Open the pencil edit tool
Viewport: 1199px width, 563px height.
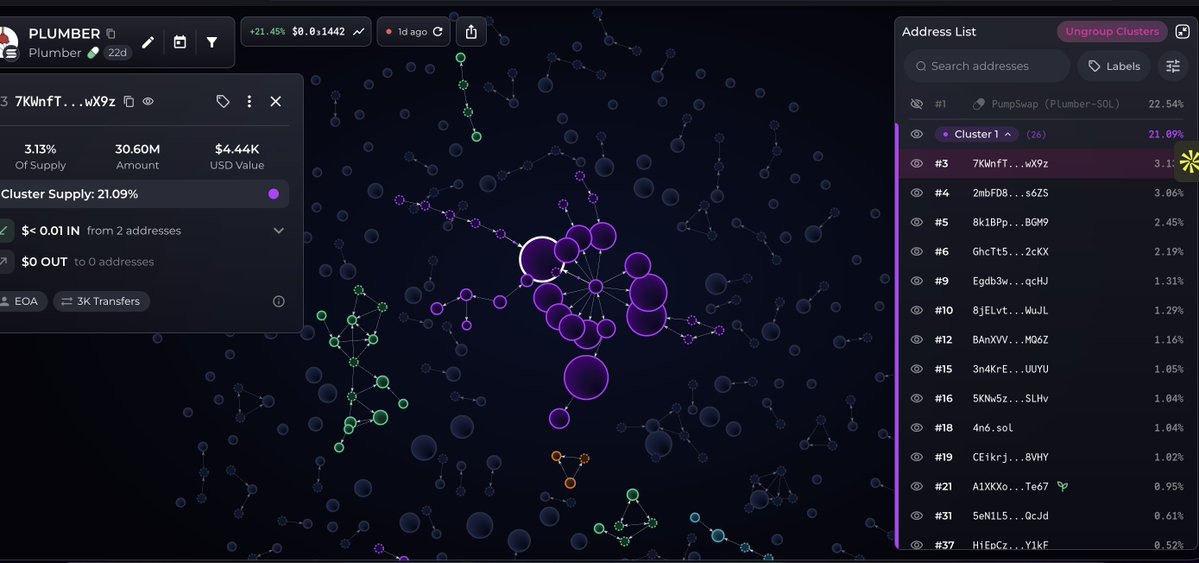click(148, 42)
